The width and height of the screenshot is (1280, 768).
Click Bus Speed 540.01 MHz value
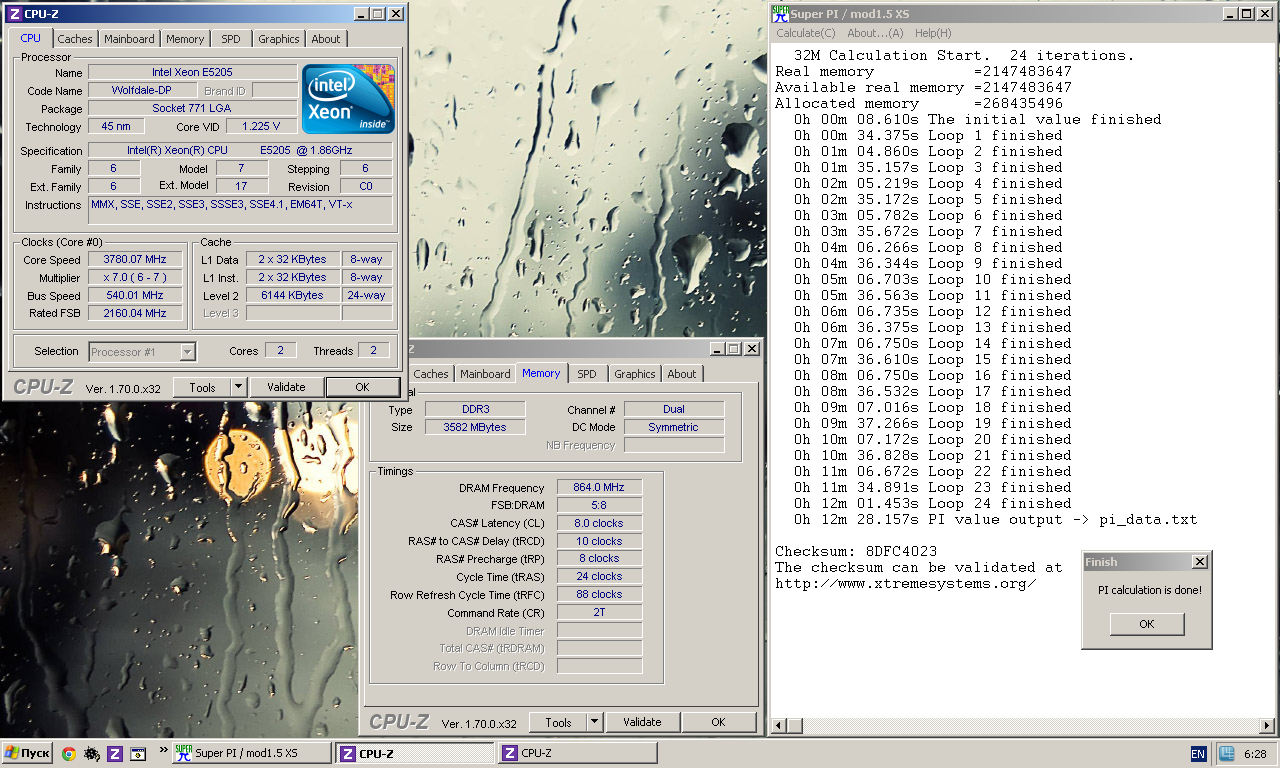coord(136,295)
